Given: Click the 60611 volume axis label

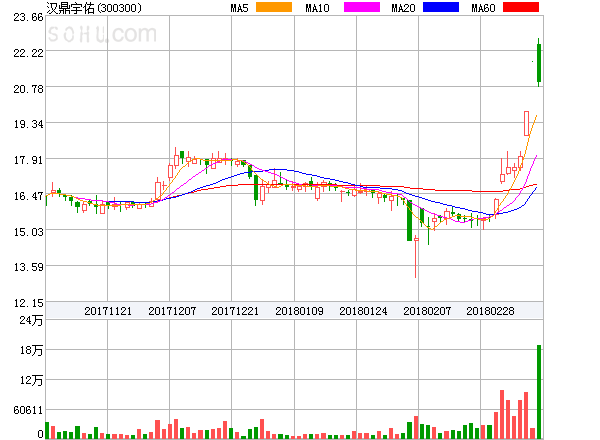Looking at the screenshot, I should tap(28, 410).
